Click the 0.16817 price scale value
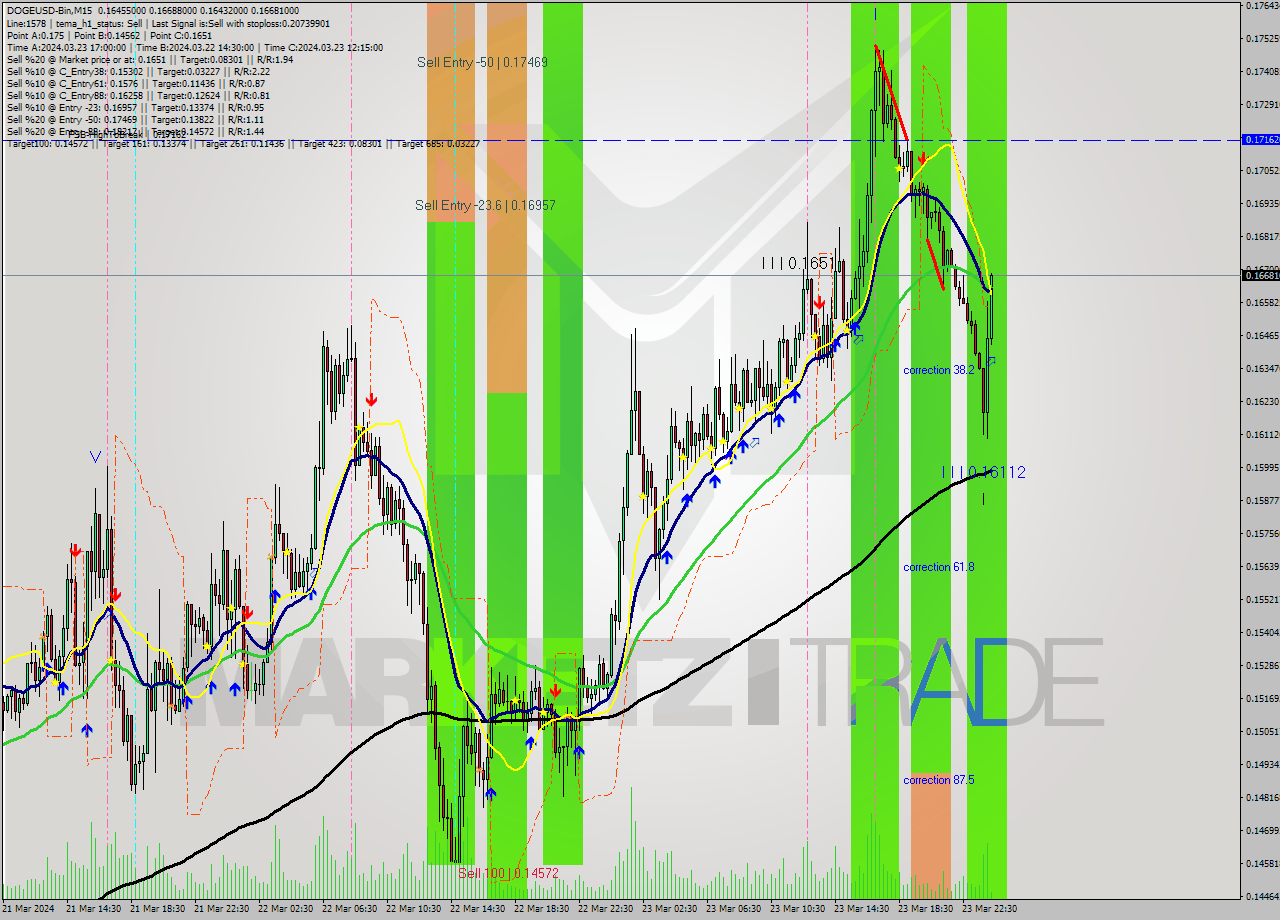1280x920 pixels. (1262, 237)
